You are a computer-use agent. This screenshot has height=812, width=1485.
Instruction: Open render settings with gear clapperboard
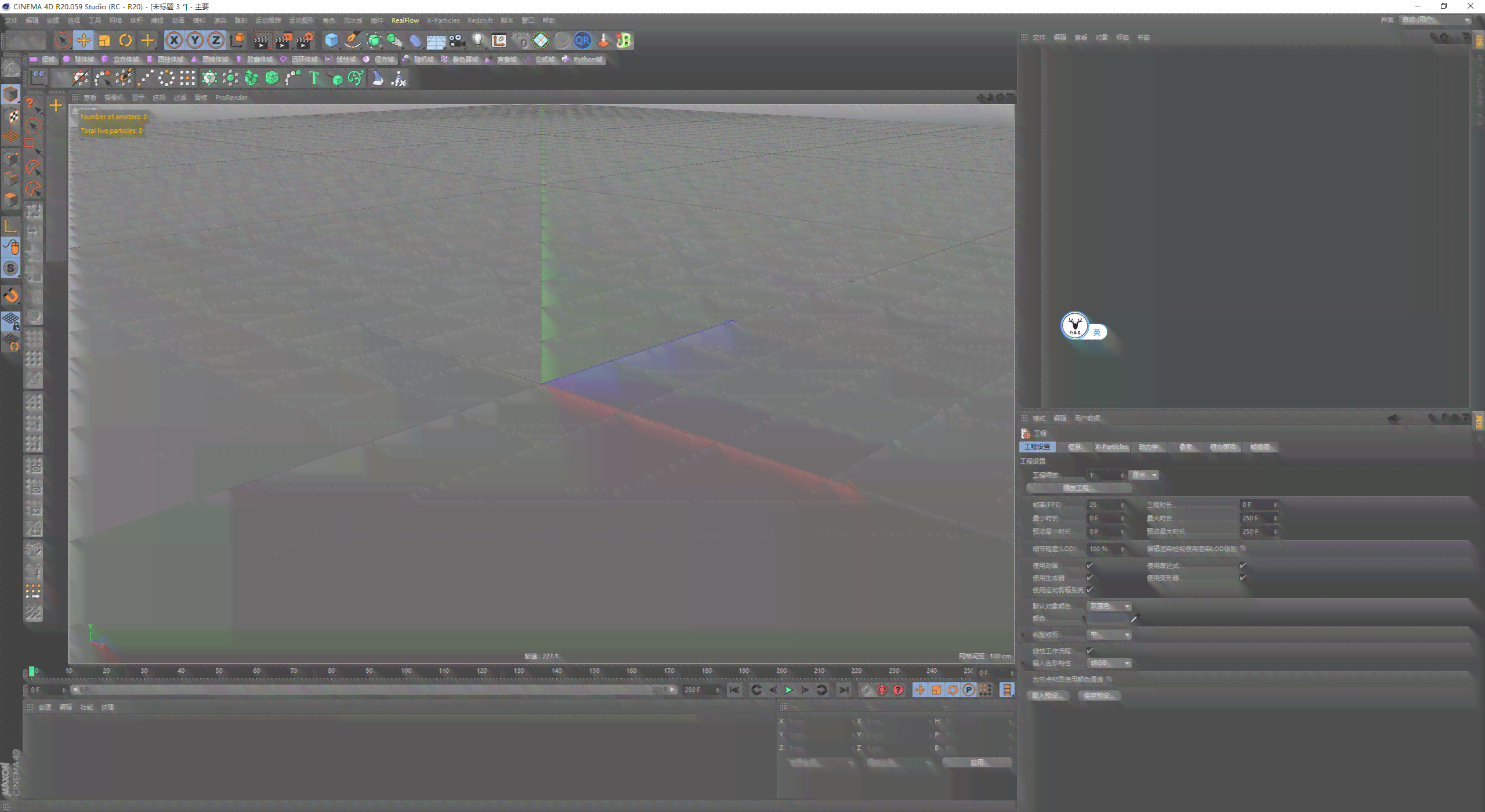305,41
